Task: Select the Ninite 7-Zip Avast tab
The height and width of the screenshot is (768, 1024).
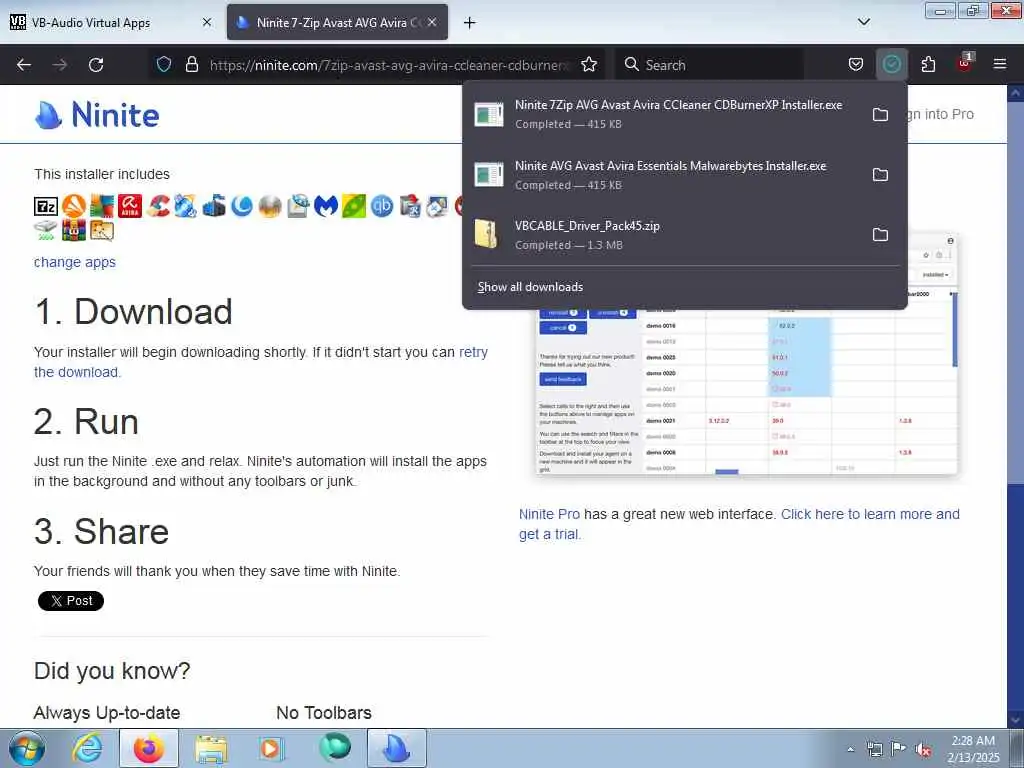Action: click(337, 22)
